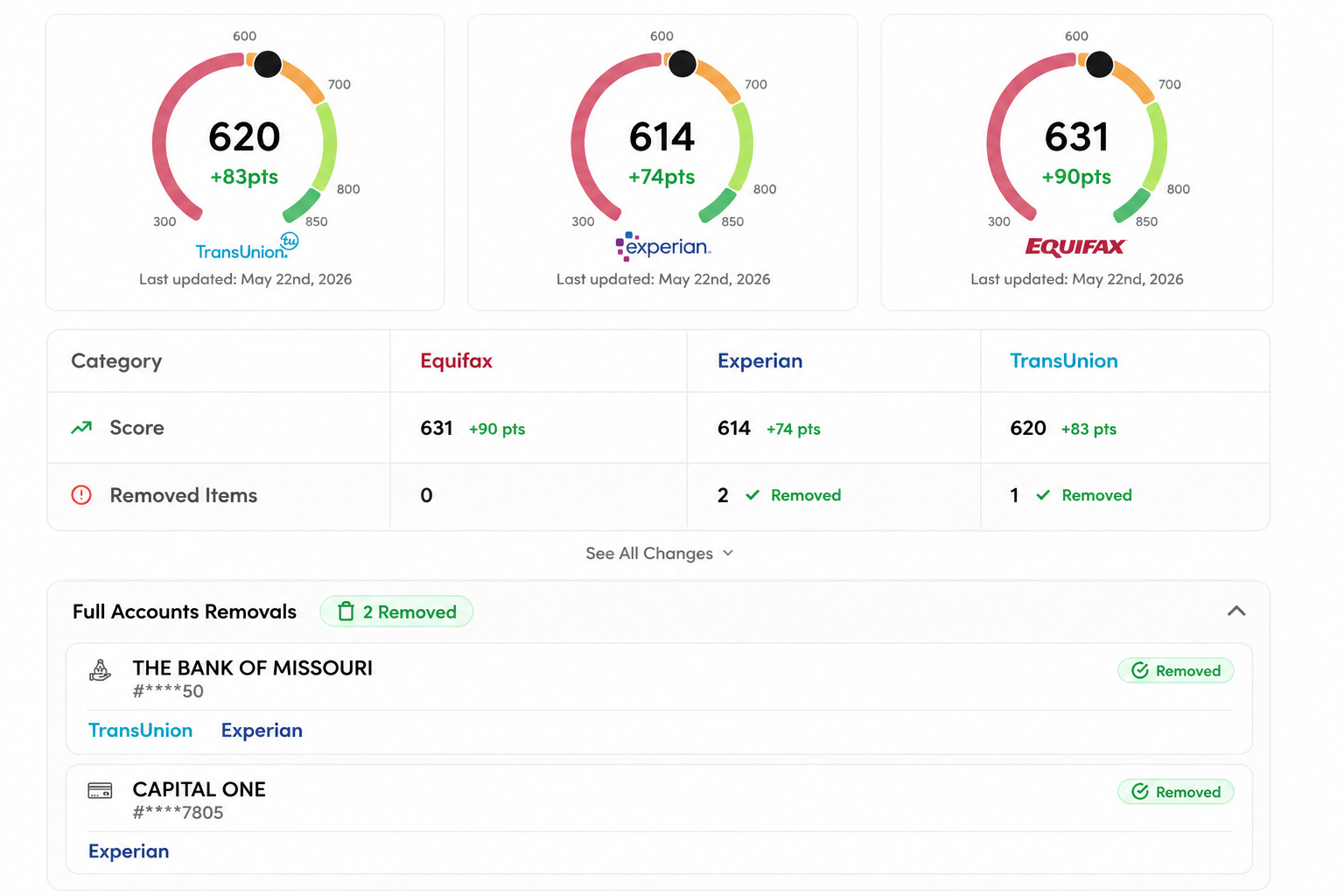The width and height of the screenshot is (1344, 896).
Task: Click the green trending arrow icon beside Score
Action: [81, 428]
